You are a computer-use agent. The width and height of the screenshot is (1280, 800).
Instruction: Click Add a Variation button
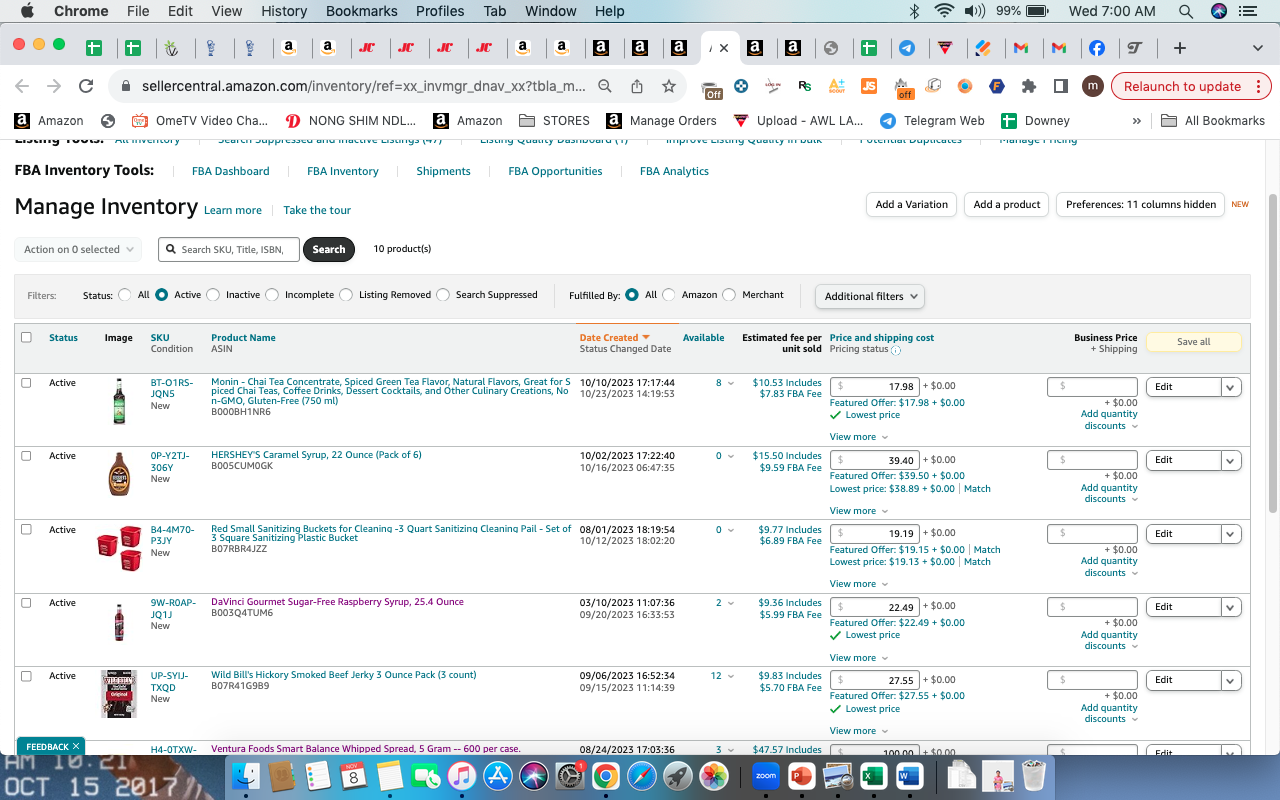[x=911, y=204]
